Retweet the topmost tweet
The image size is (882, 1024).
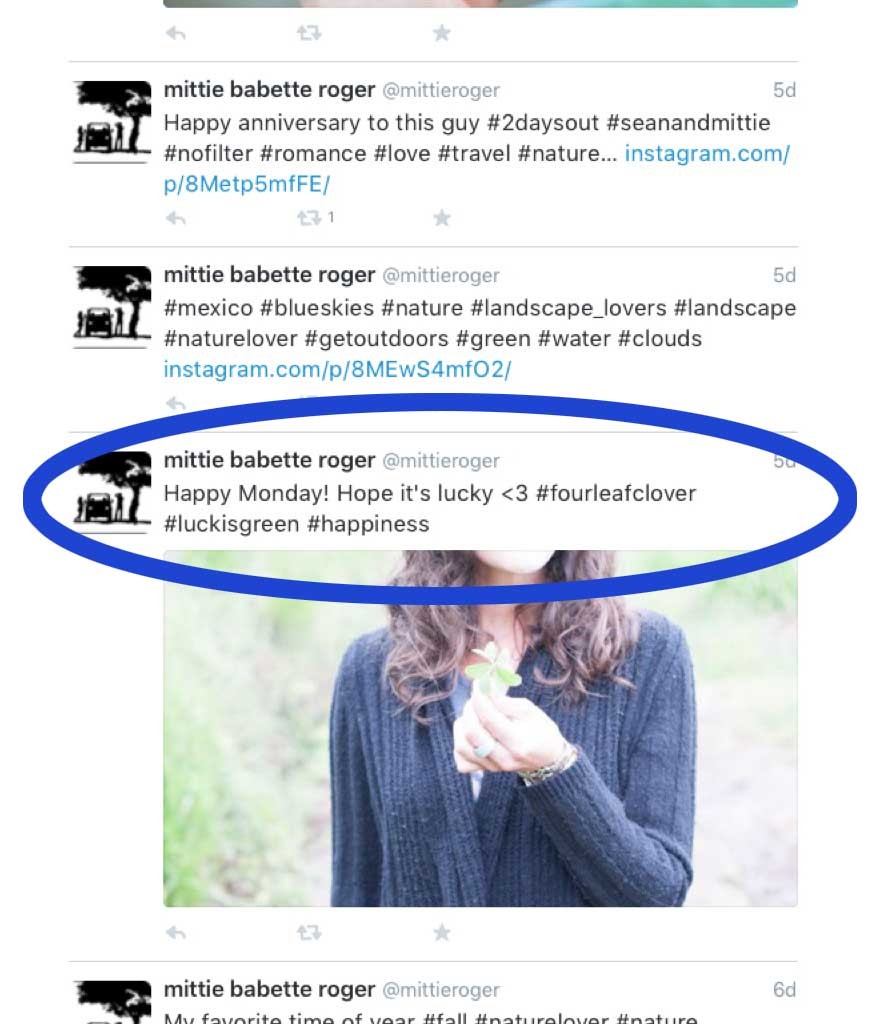click(309, 33)
